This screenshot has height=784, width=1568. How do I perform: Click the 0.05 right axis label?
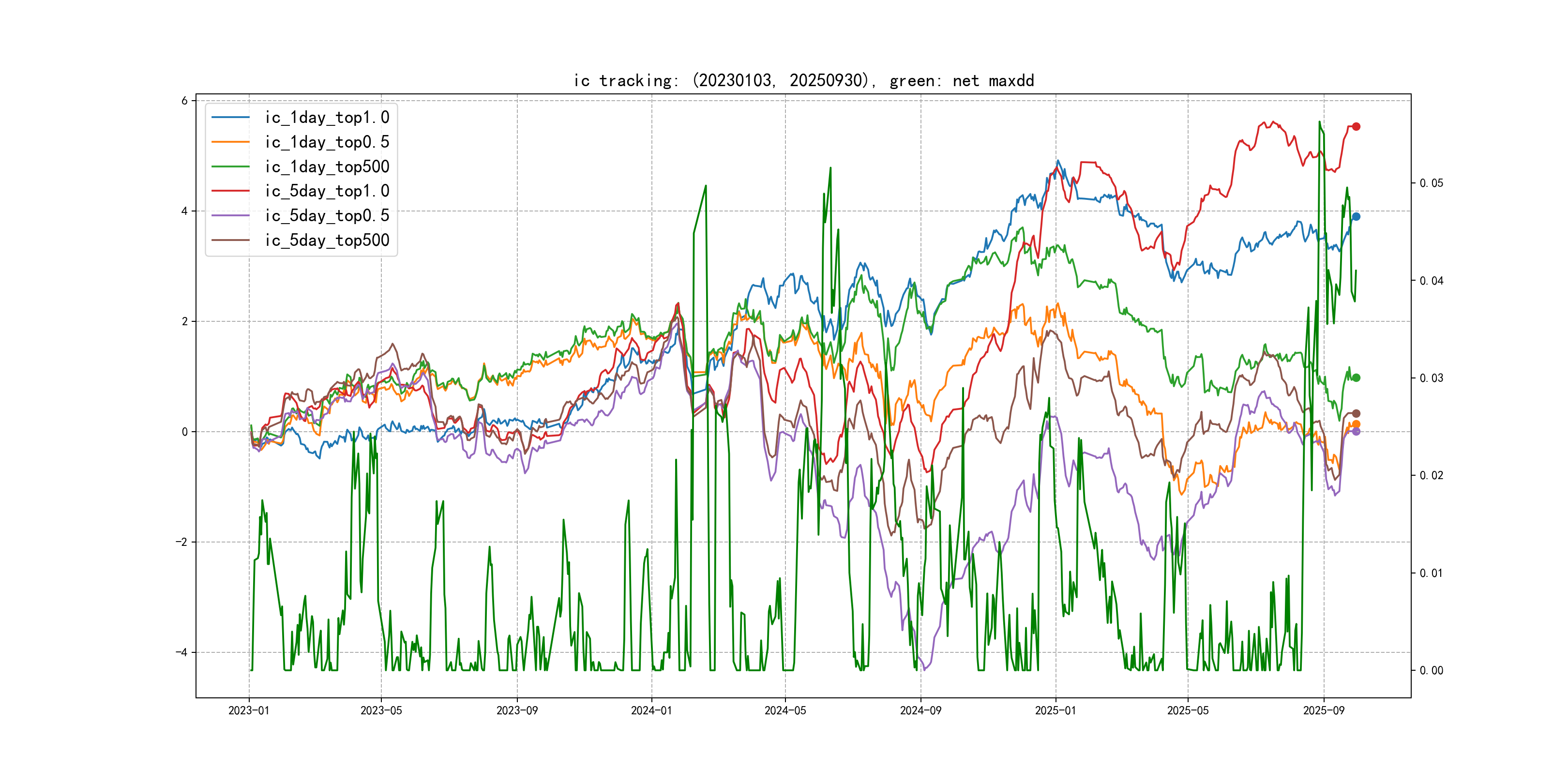tap(1431, 183)
